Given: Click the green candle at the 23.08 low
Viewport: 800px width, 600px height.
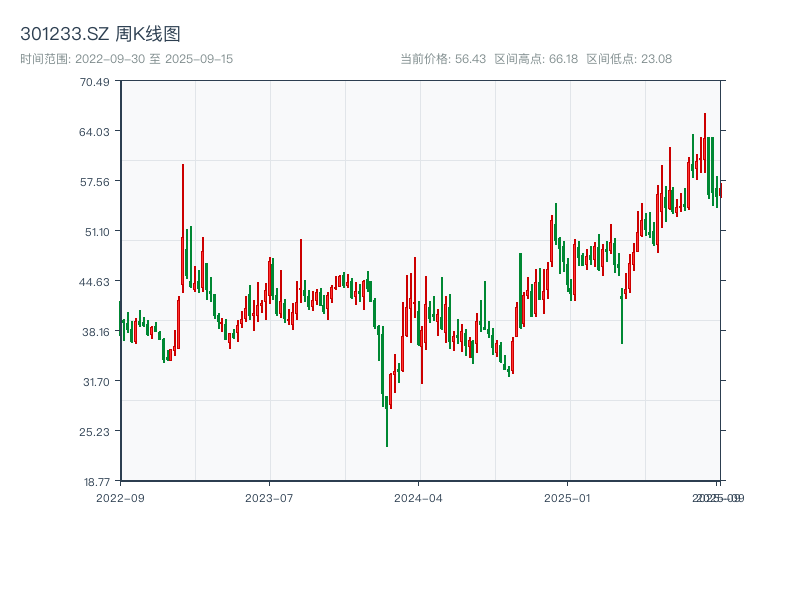Looking at the screenshot, I should click(x=387, y=421).
